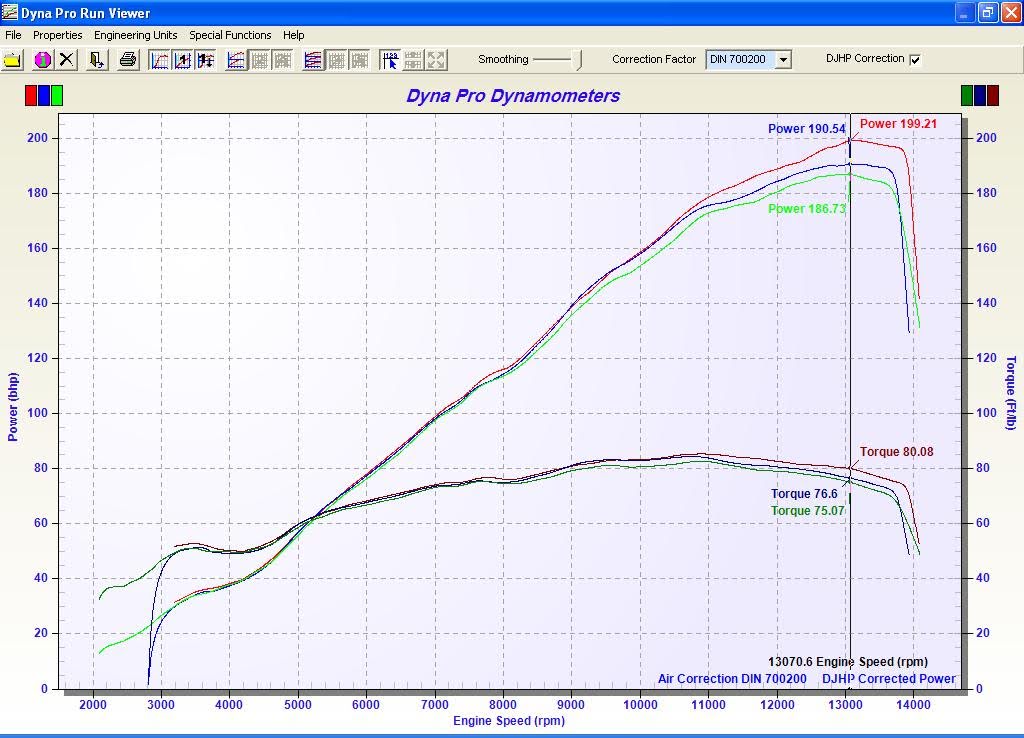Open the Properties menu

57,35
